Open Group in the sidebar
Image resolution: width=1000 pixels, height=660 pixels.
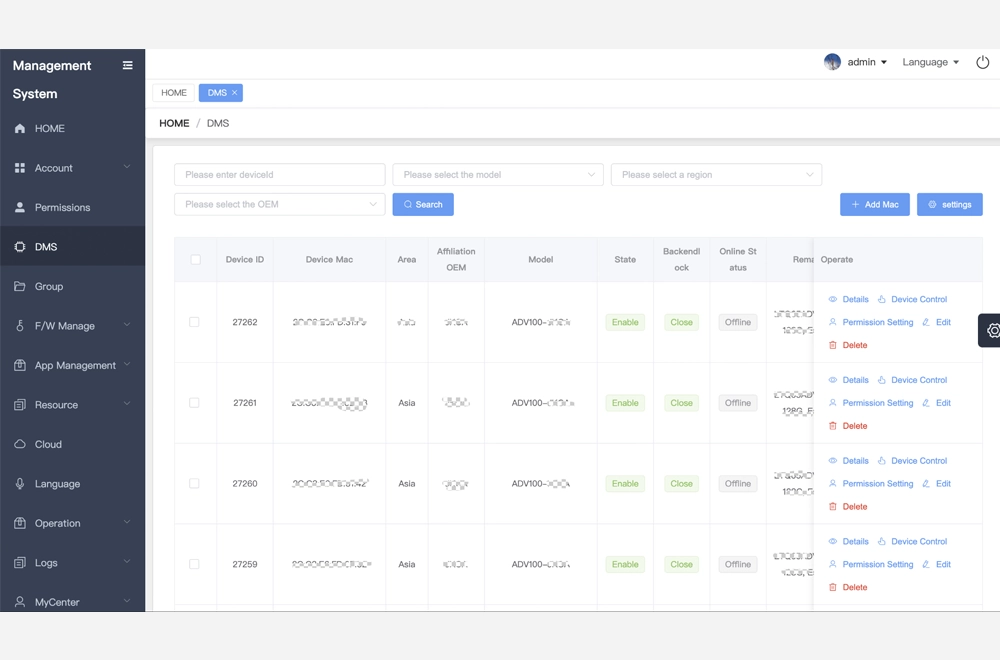72,286
